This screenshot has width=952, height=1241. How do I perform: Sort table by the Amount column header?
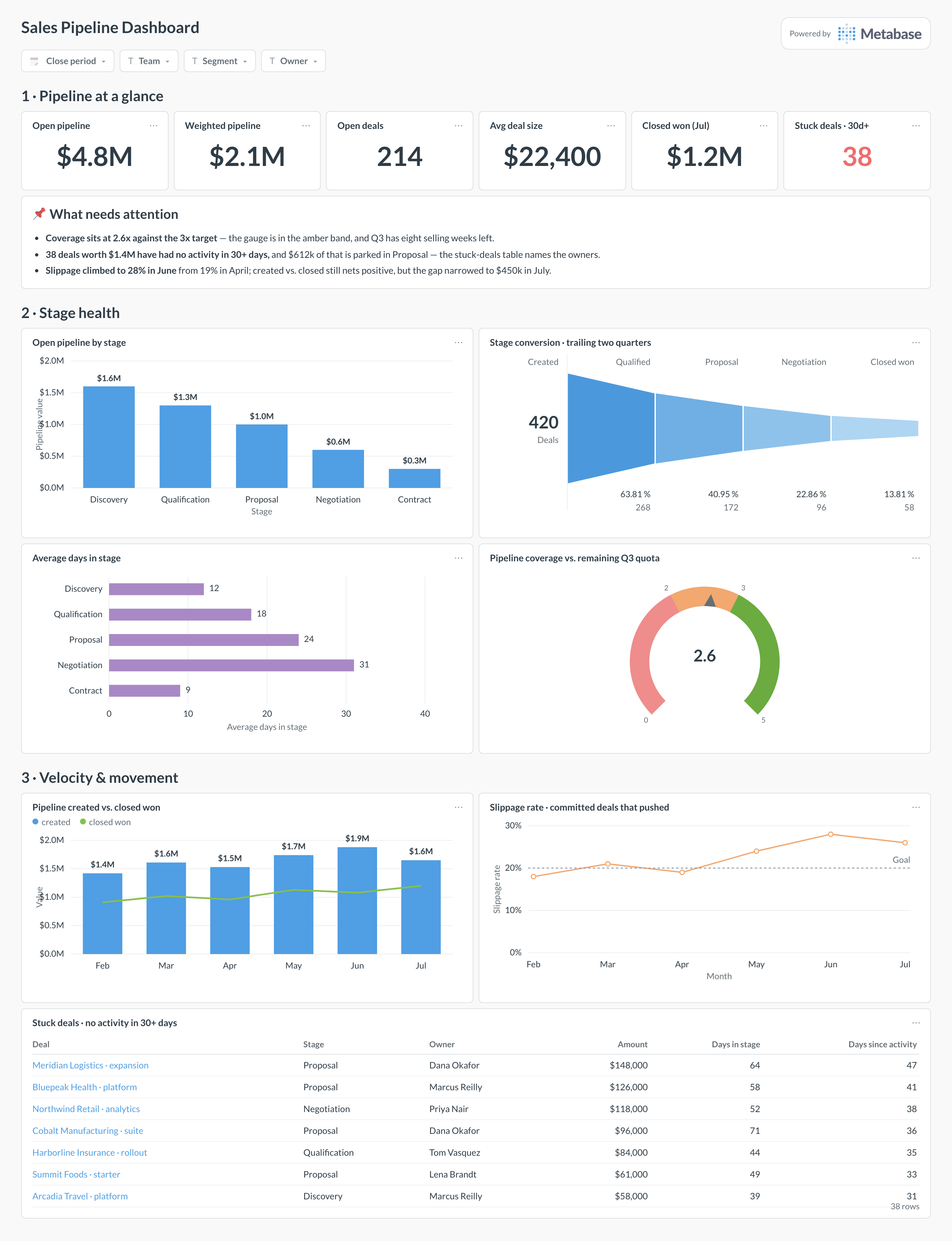tap(632, 1044)
